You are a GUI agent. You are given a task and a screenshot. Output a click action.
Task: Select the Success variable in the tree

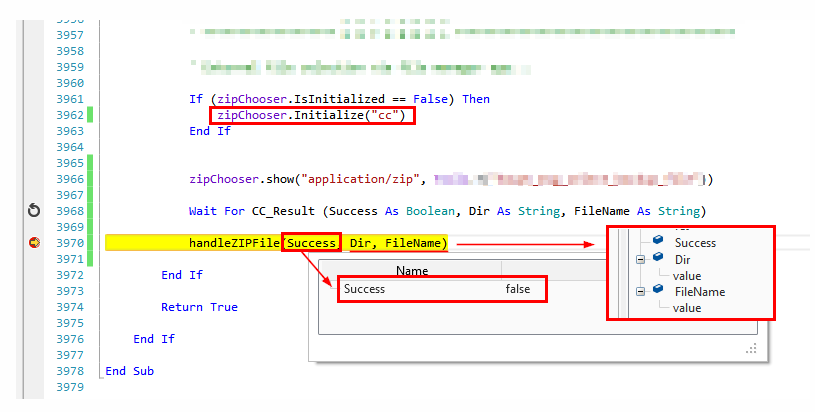pos(695,243)
